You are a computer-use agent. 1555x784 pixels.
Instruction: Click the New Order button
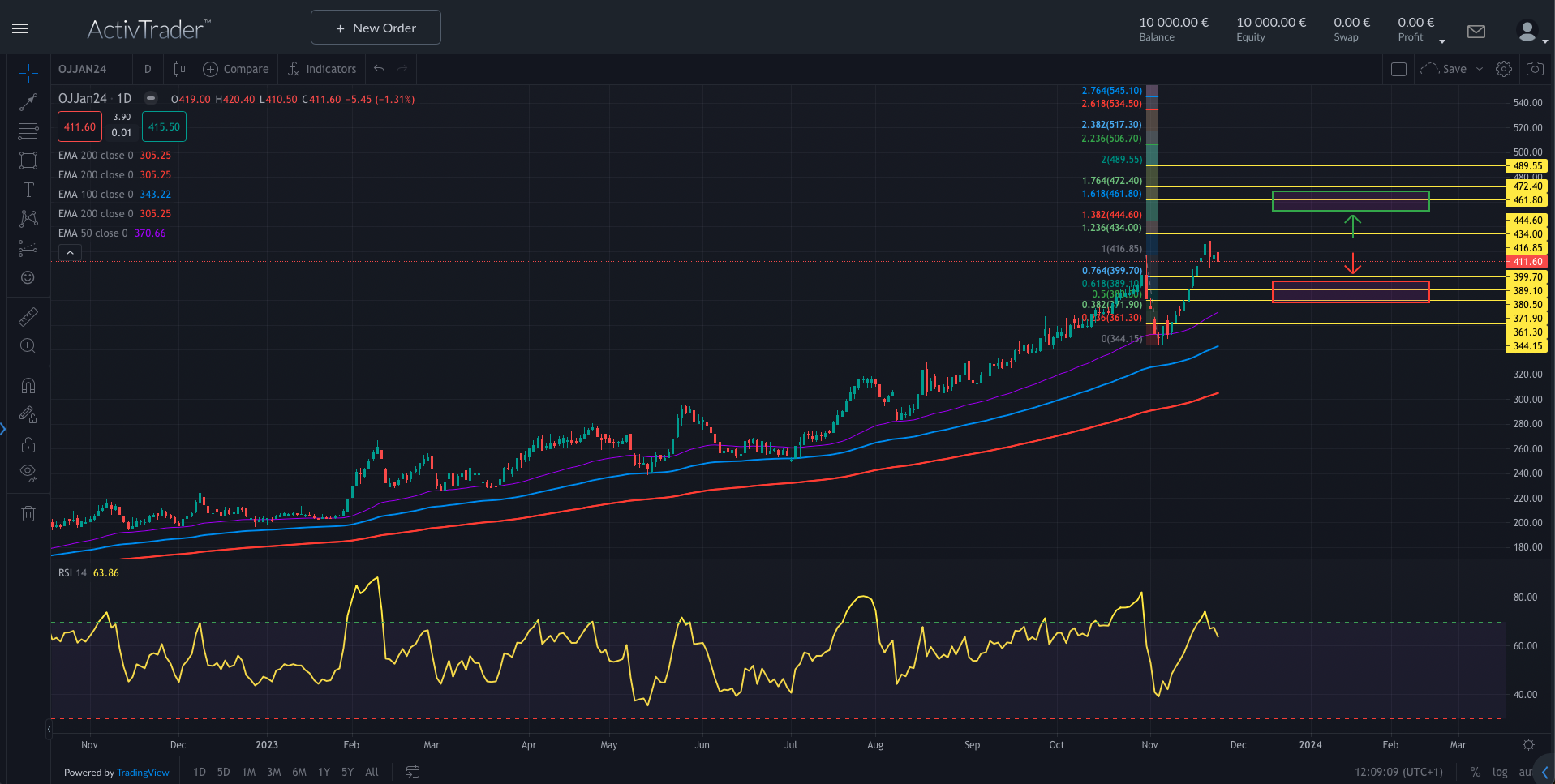pos(376,28)
